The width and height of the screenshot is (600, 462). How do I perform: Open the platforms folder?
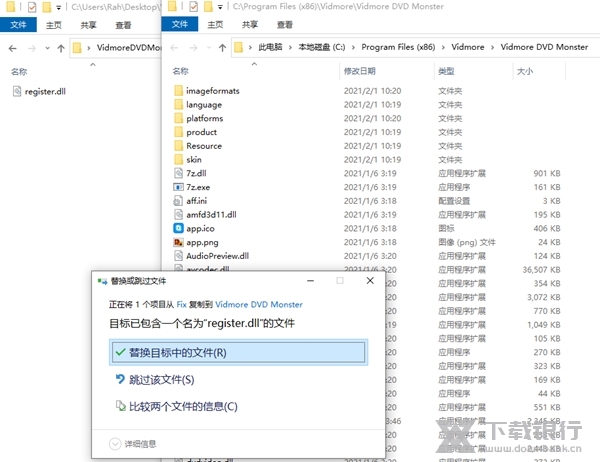pyautogui.click(x=204, y=118)
